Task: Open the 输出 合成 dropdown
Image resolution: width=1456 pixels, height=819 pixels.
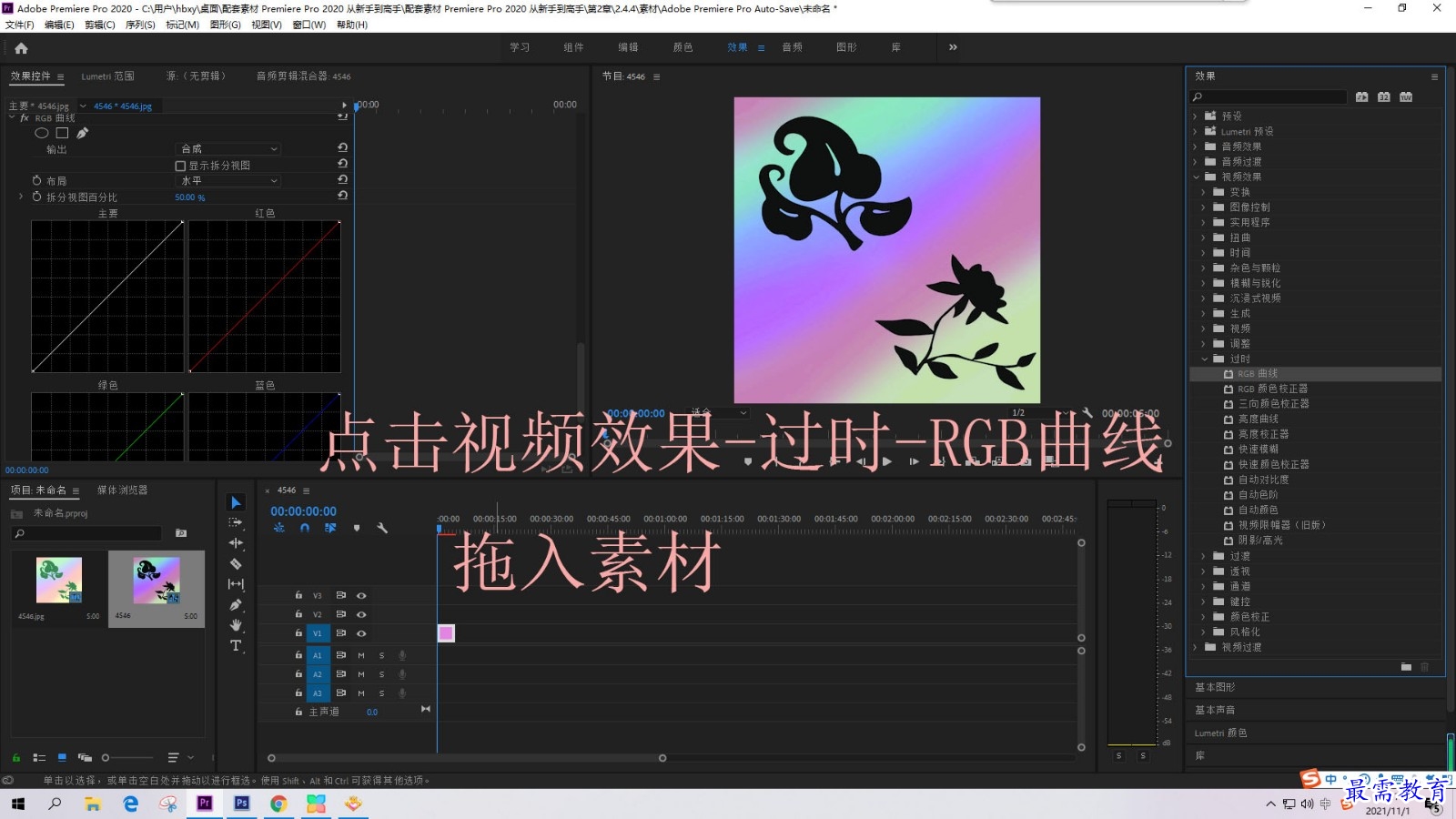Action: pyautogui.click(x=228, y=148)
